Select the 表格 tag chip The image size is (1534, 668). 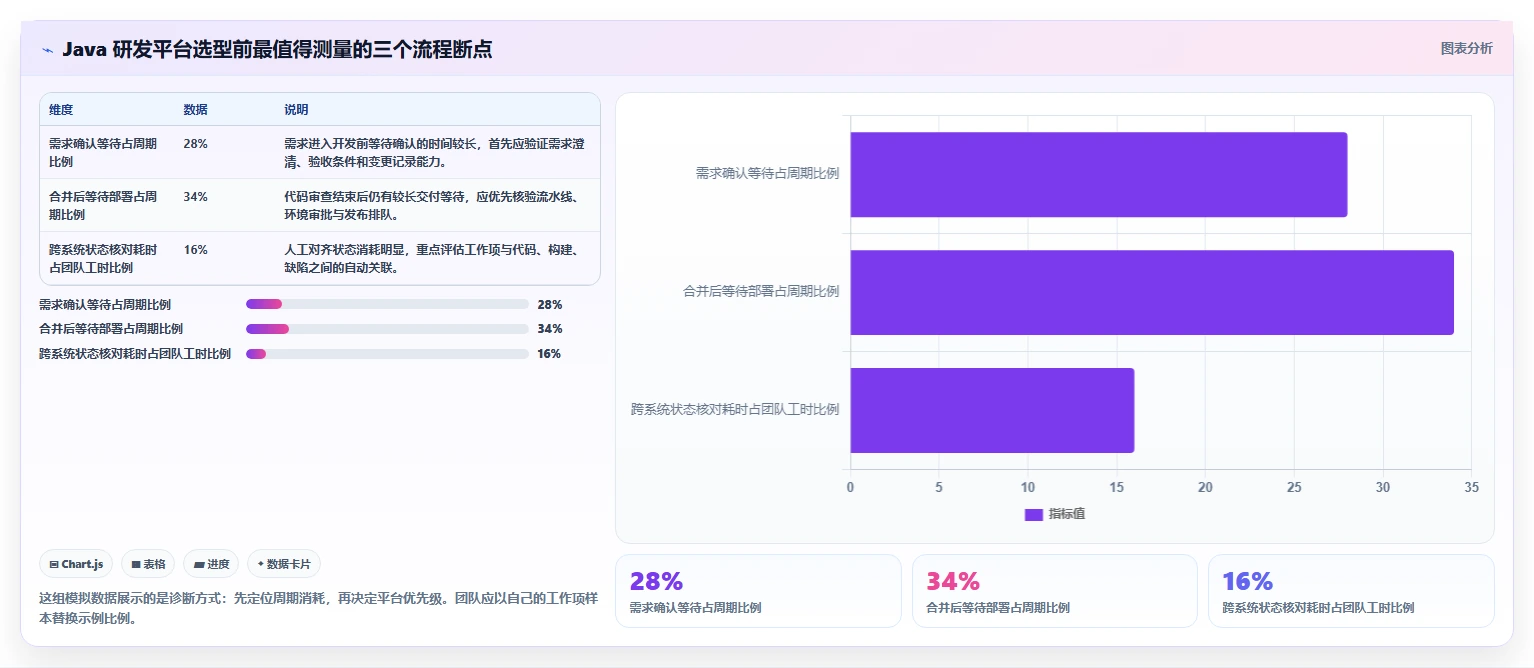148,564
